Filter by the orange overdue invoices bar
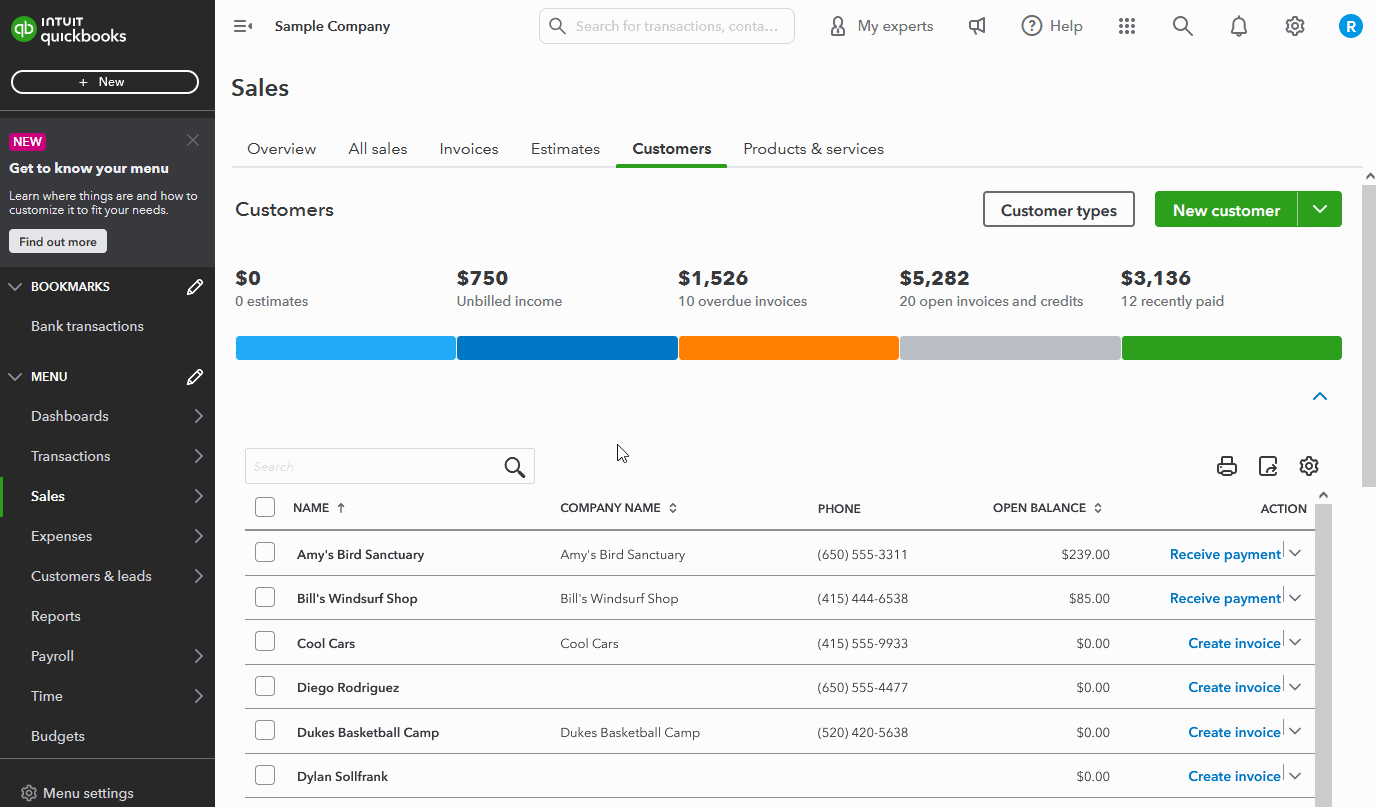Viewport: 1376px width, 807px height. pyautogui.click(x=788, y=348)
